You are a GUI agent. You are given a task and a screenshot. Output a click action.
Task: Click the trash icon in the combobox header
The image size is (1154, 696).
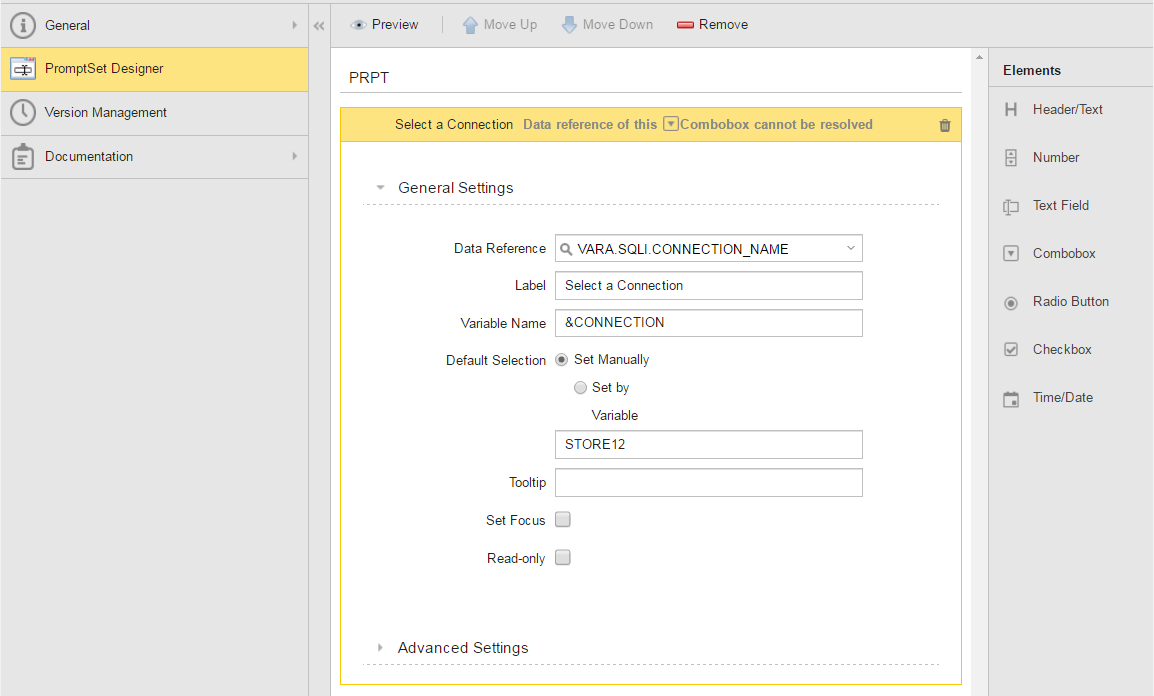(x=945, y=125)
